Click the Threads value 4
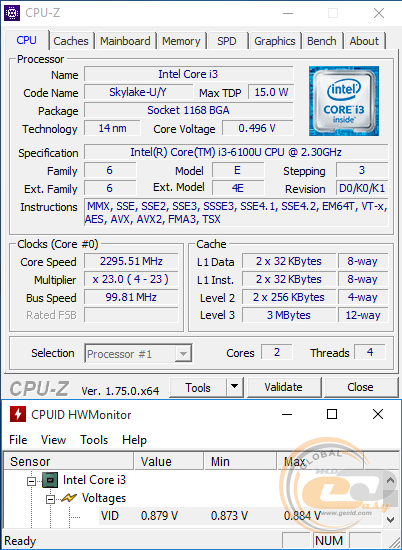 coord(370,352)
